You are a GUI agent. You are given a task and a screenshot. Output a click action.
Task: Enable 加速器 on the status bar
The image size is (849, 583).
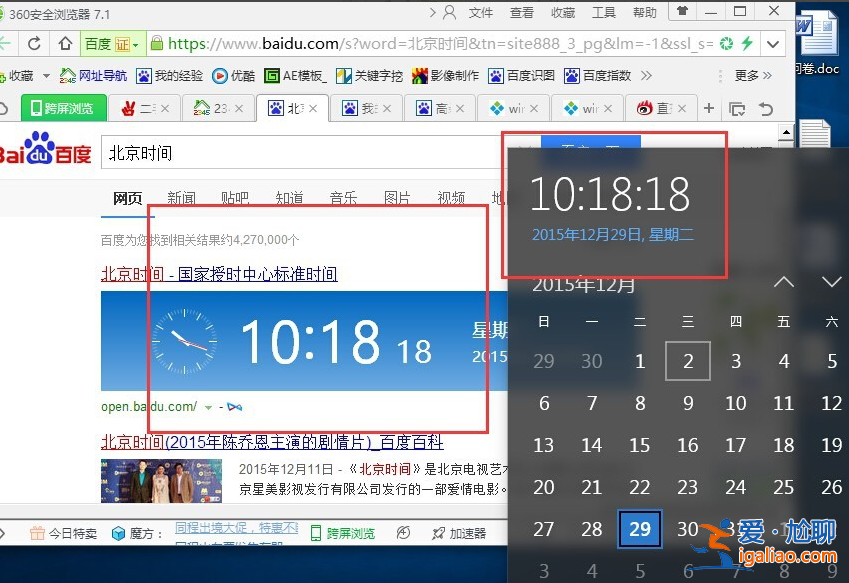click(x=464, y=534)
